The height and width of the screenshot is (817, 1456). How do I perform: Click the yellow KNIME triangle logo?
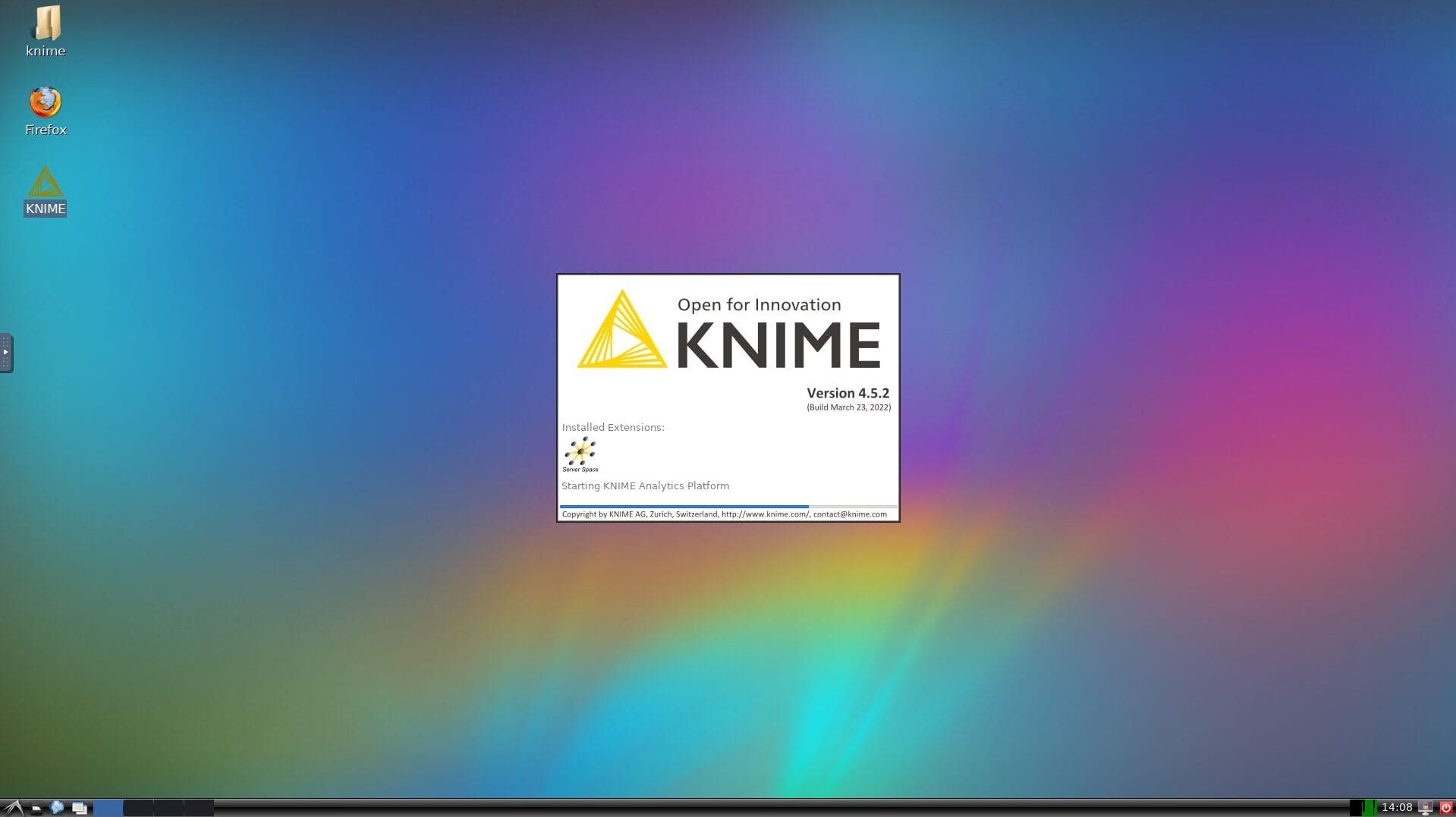point(624,334)
